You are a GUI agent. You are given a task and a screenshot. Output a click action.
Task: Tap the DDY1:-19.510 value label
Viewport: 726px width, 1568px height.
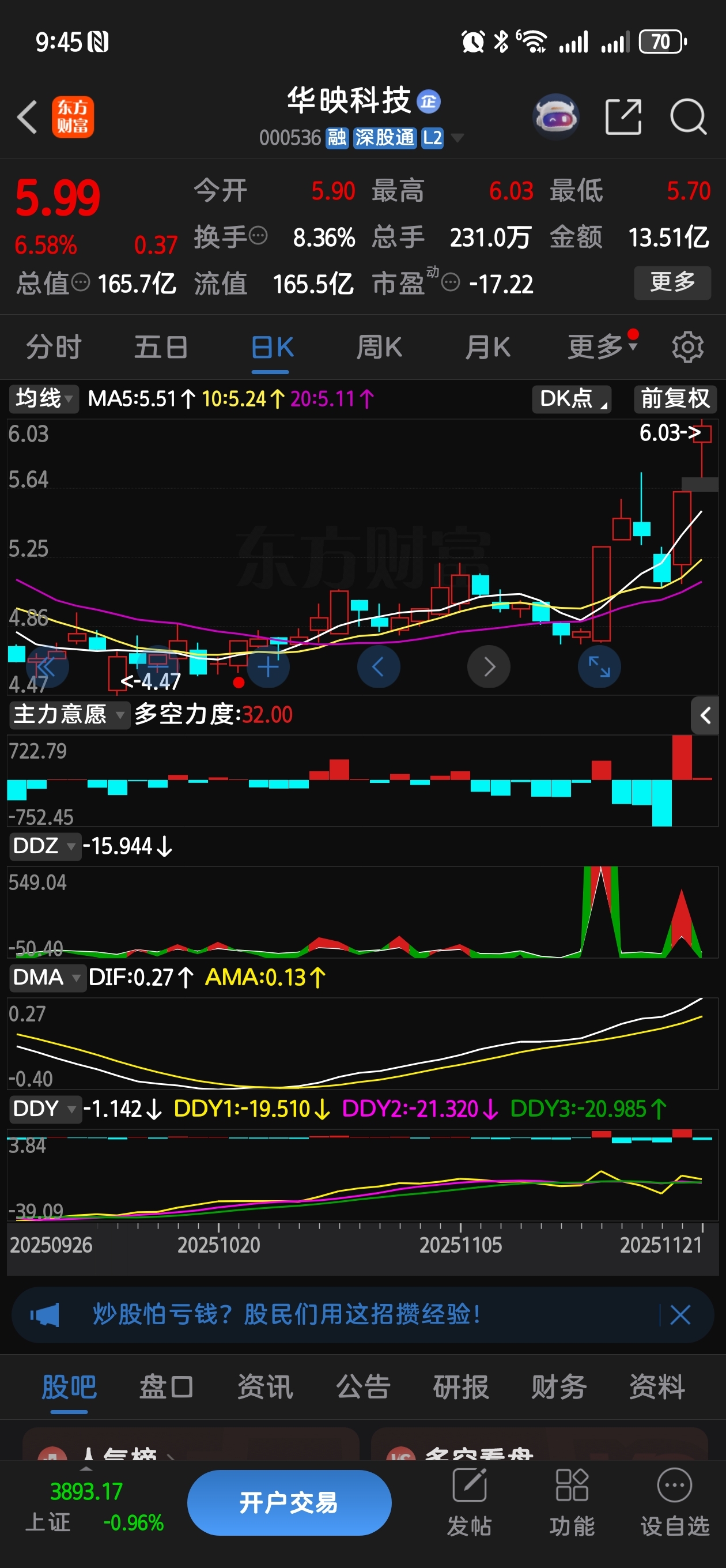(x=251, y=1109)
